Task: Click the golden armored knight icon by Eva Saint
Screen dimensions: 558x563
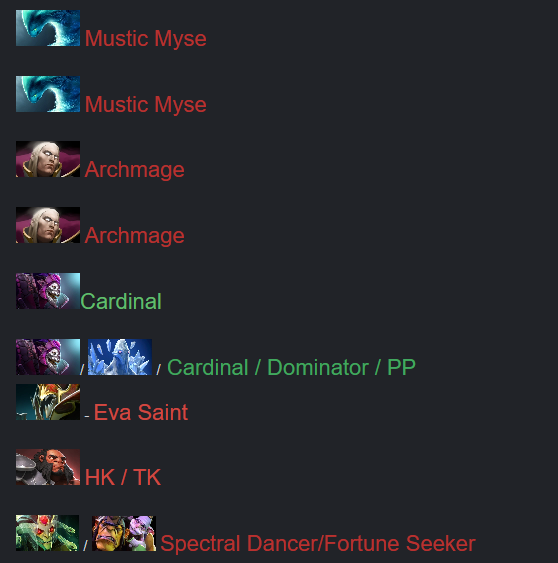Action: (48, 402)
